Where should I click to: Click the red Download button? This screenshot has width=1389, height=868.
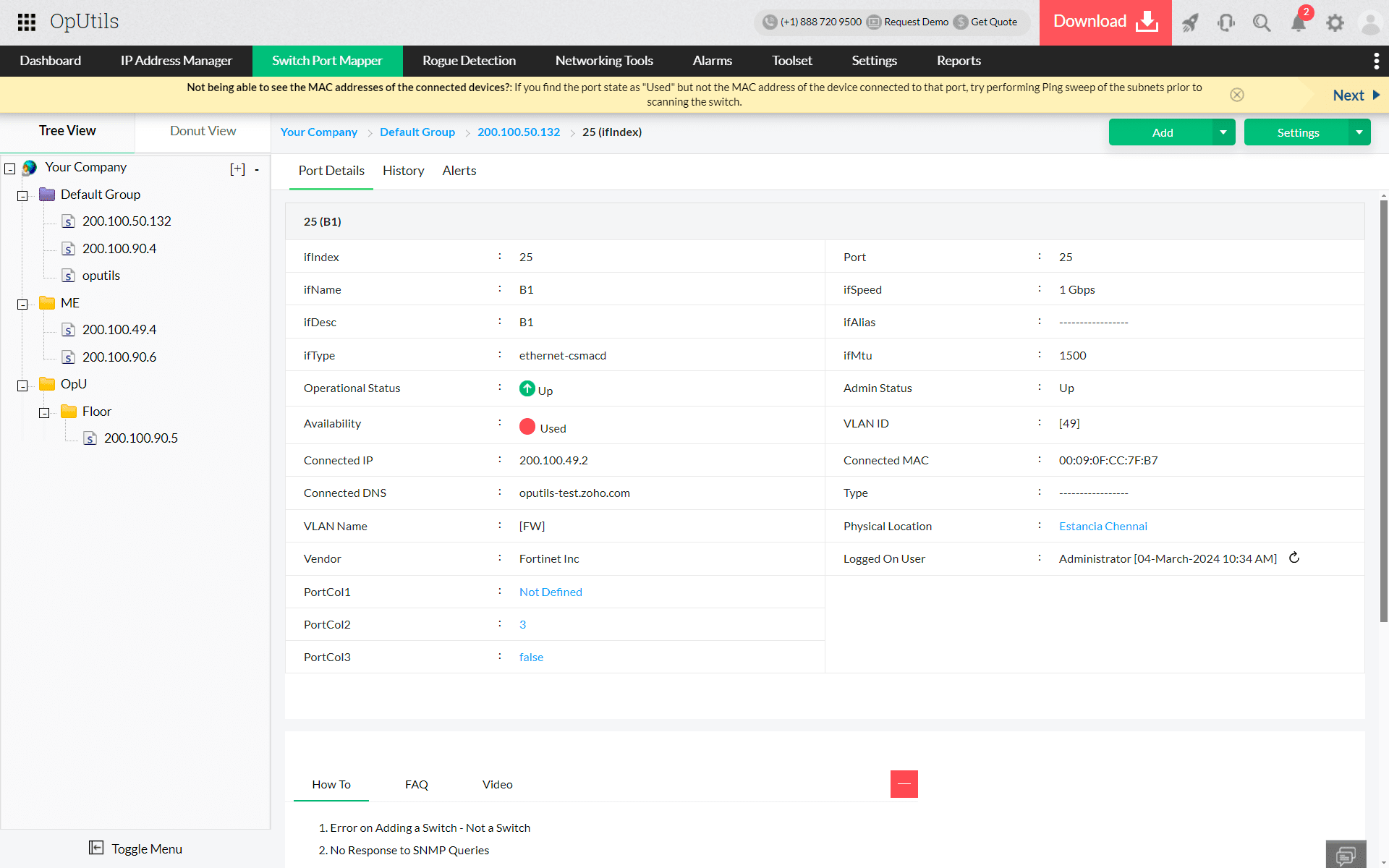tap(1105, 22)
